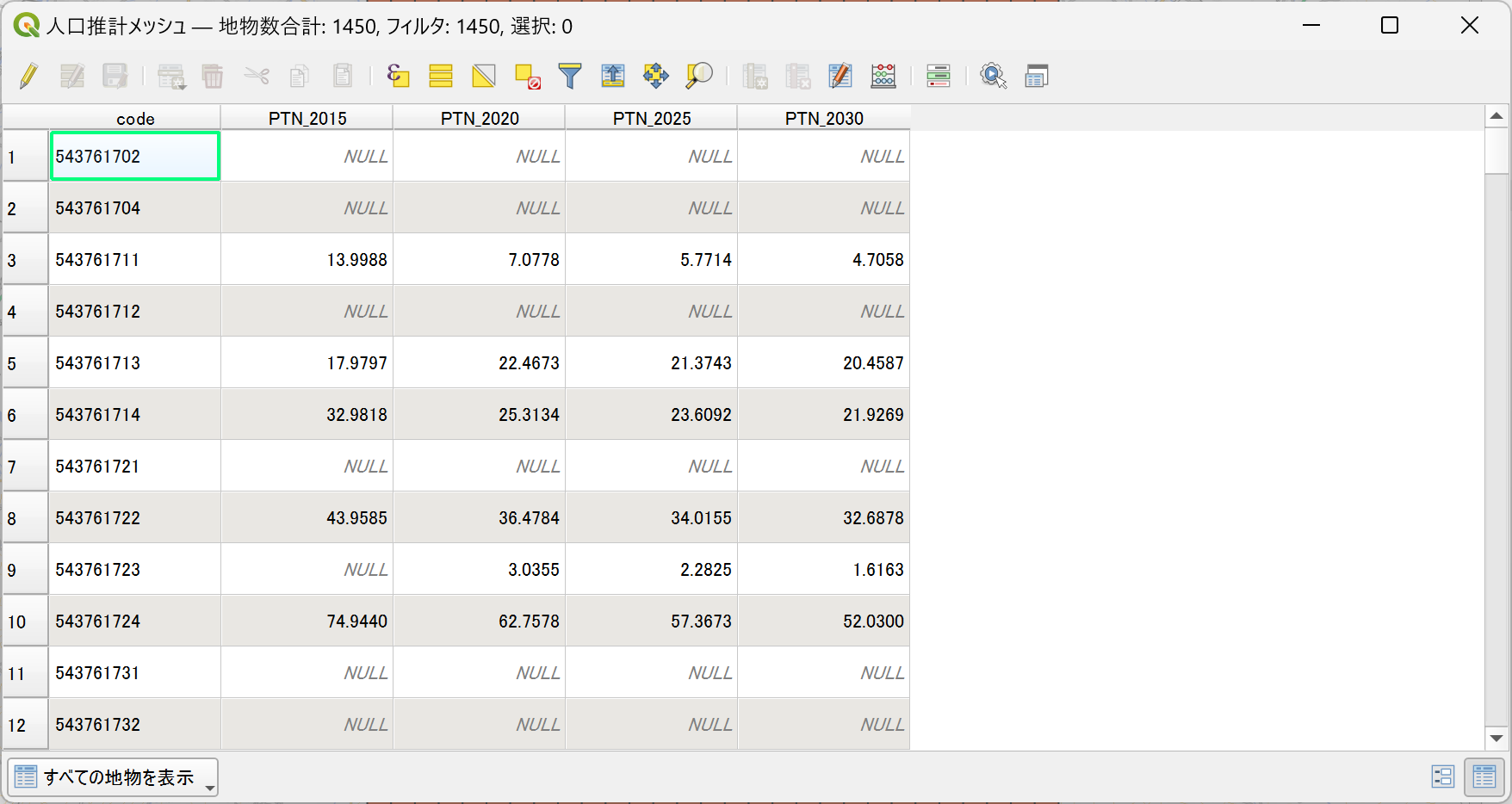Toggle Move selection to top

tap(613, 76)
